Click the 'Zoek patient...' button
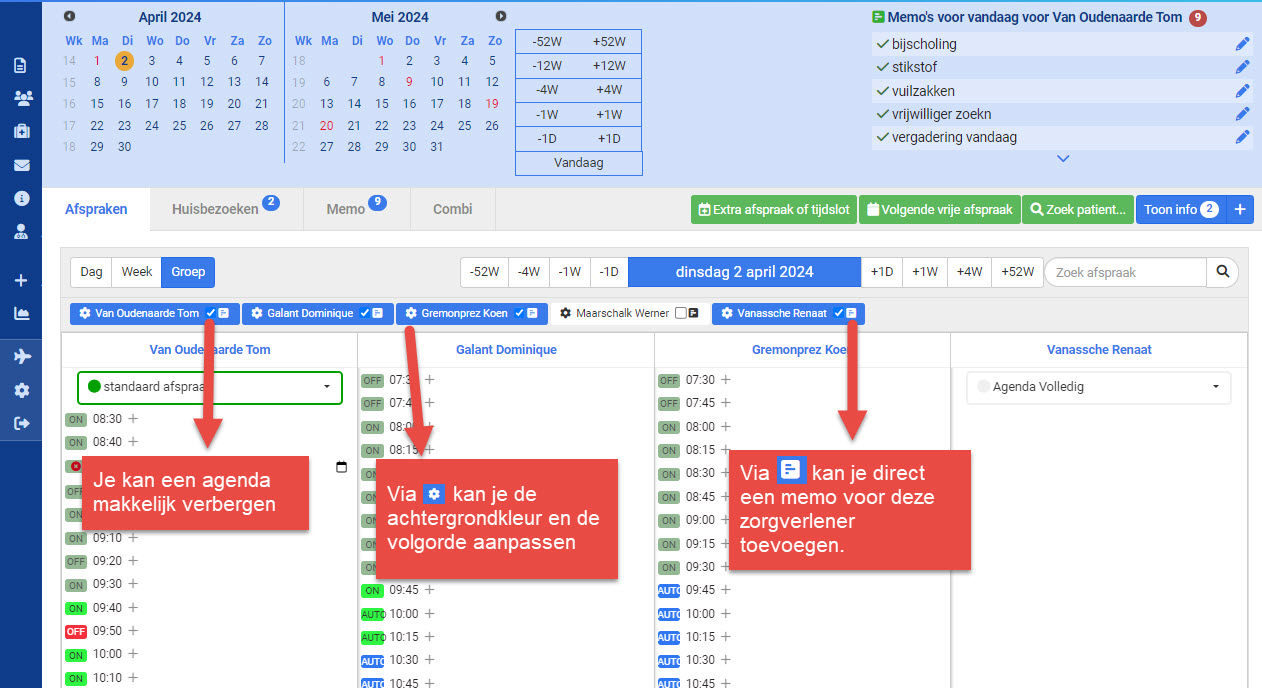 1078,210
